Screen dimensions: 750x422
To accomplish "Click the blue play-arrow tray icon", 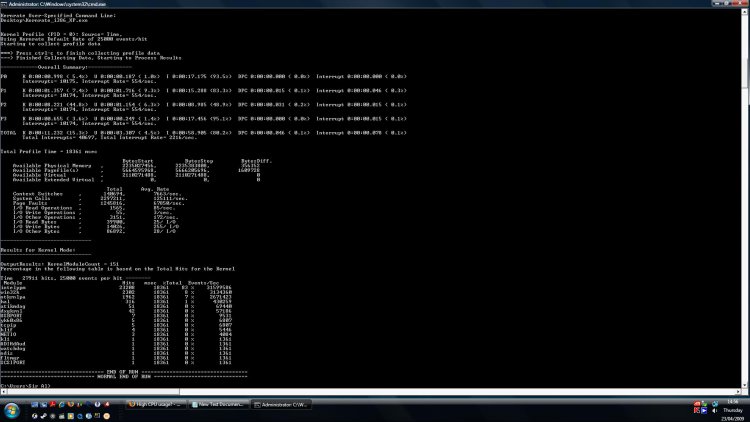I will pyautogui.click(x=704, y=411).
